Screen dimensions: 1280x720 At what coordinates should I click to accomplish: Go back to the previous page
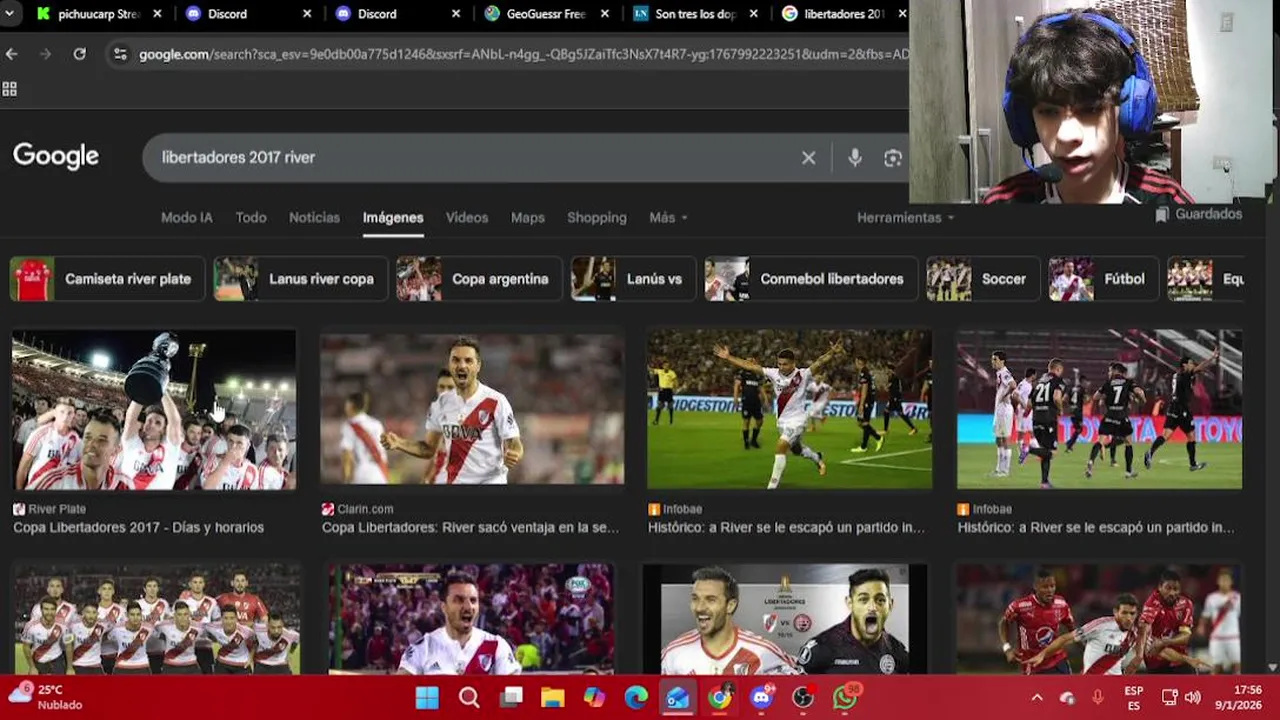[x=12, y=54]
